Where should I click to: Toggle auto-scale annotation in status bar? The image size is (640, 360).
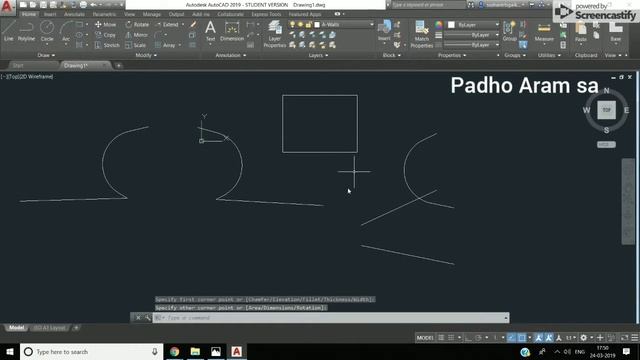(549, 338)
